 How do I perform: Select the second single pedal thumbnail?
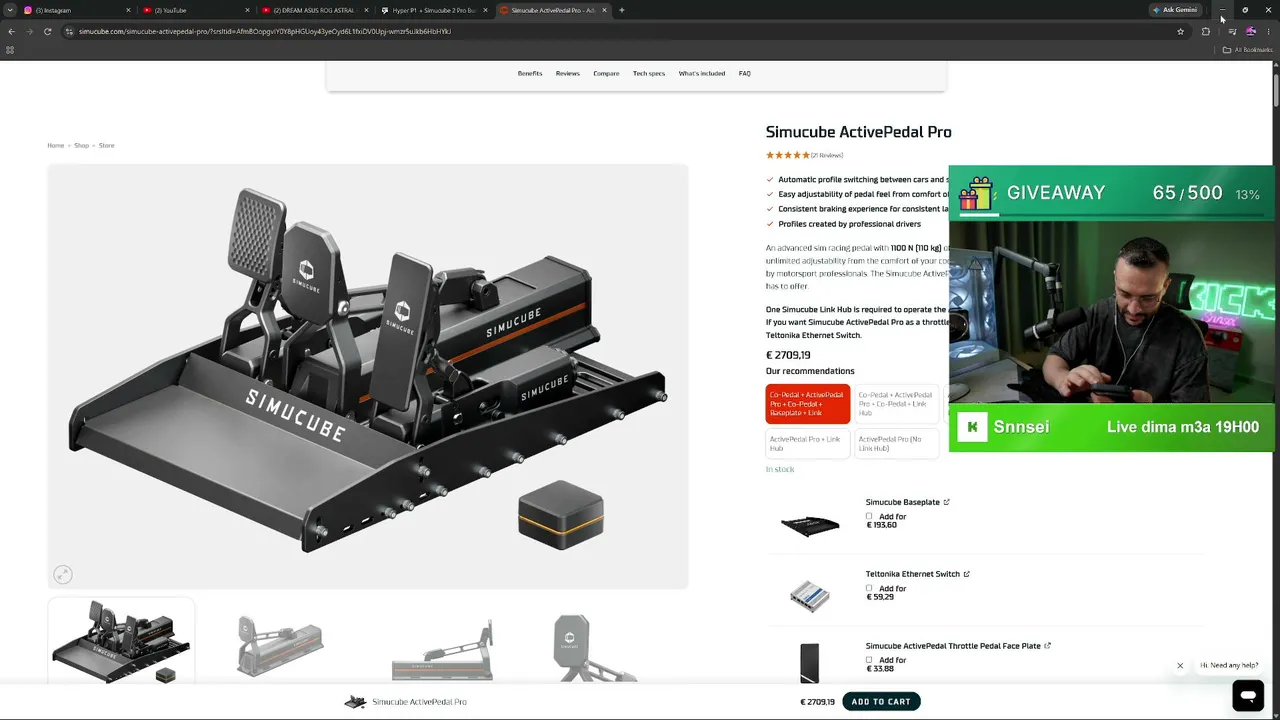(281, 646)
